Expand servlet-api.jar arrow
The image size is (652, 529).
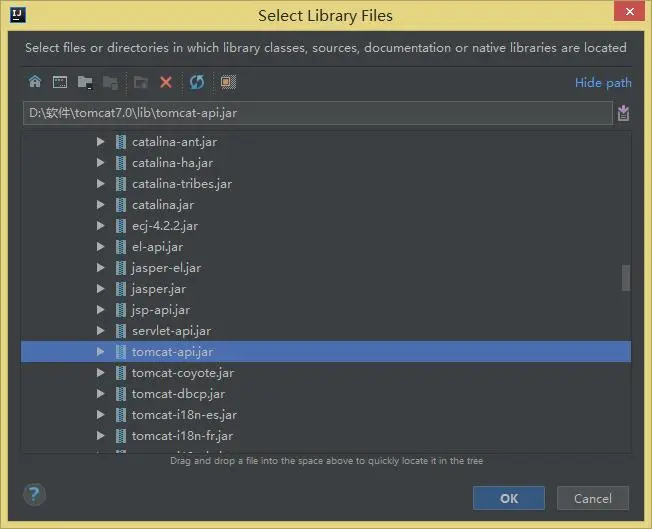click(x=100, y=331)
